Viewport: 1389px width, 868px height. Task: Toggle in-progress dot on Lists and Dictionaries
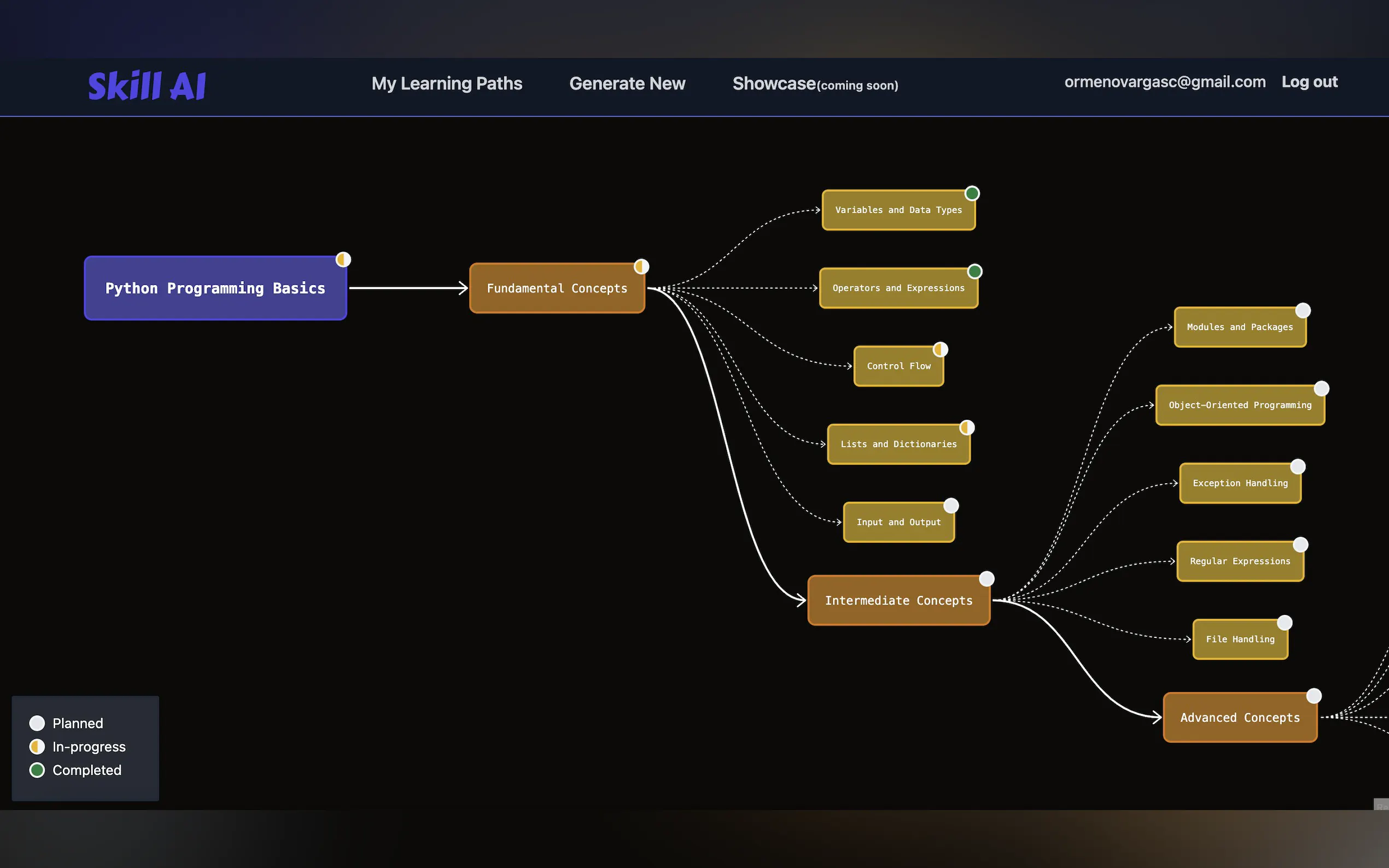pyautogui.click(x=967, y=427)
